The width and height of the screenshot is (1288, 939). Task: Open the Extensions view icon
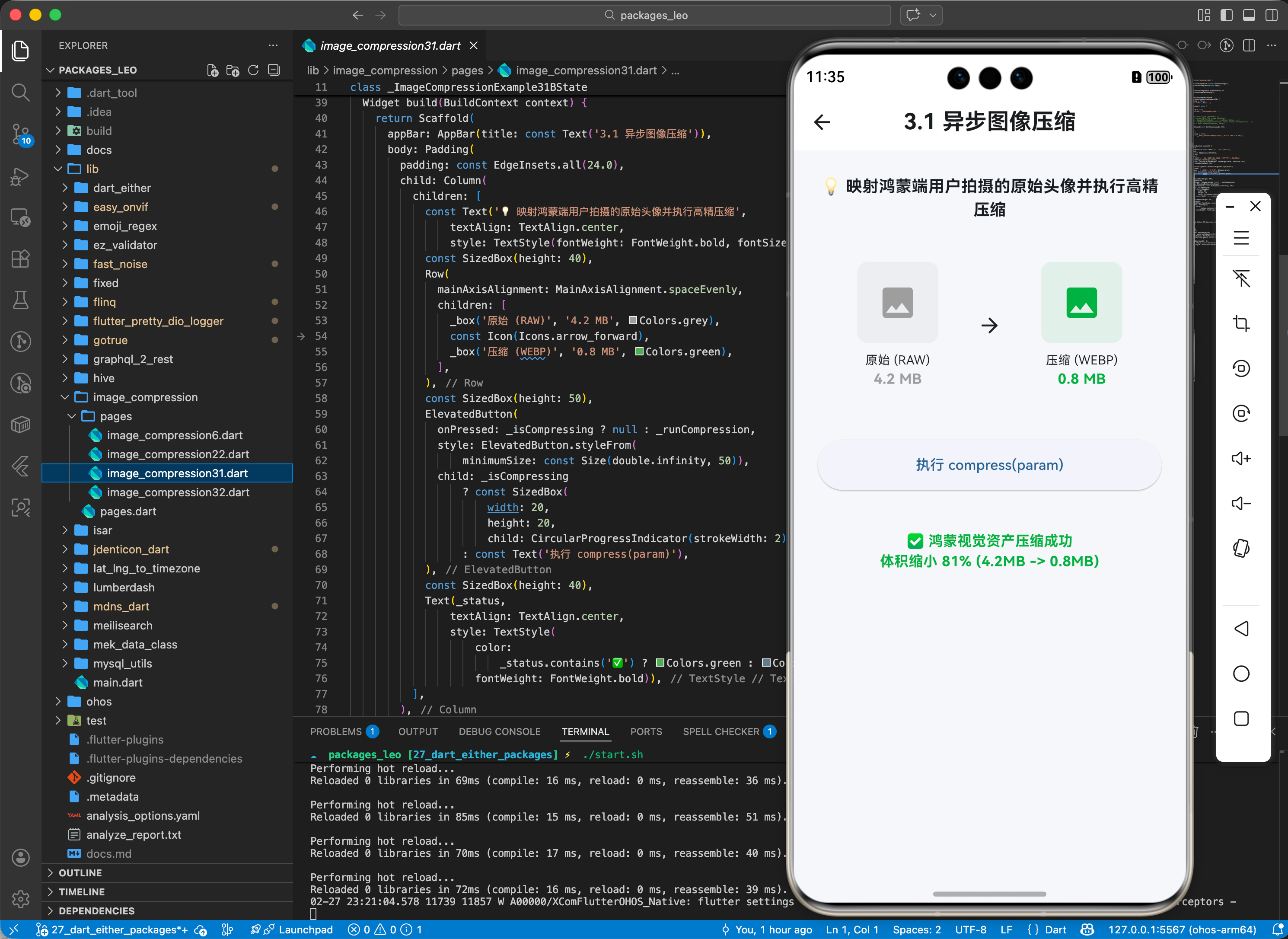click(20, 259)
